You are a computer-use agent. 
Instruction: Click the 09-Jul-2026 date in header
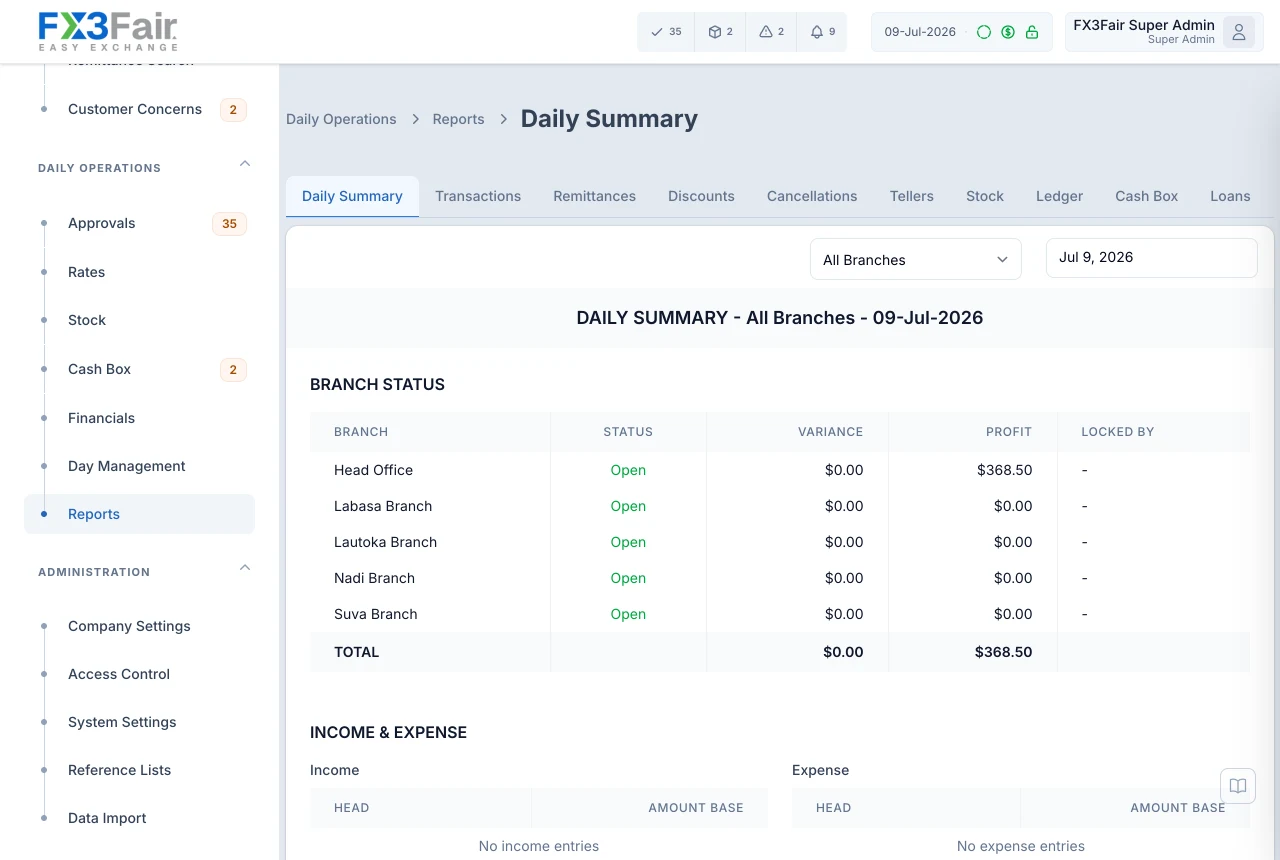coord(920,32)
